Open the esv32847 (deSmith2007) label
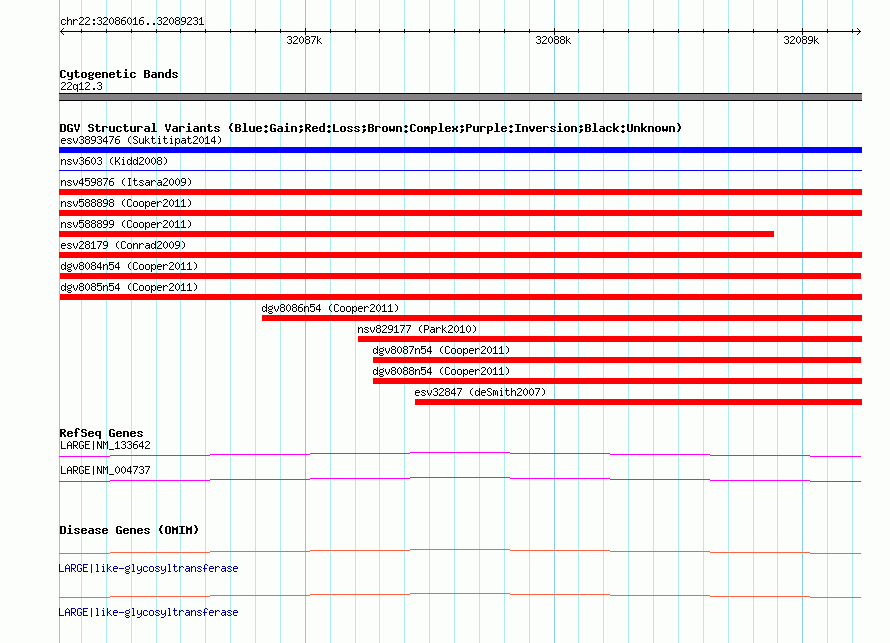The height and width of the screenshot is (643, 890). tap(480, 392)
